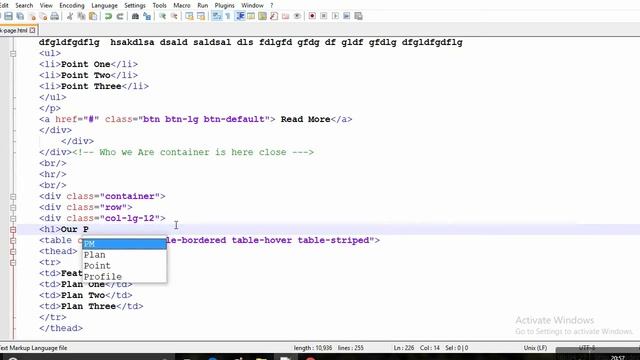The width and height of the screenshot is (640, 360).
Task: Click the Close All documents toolbar icon
Action: click(43, 16)
